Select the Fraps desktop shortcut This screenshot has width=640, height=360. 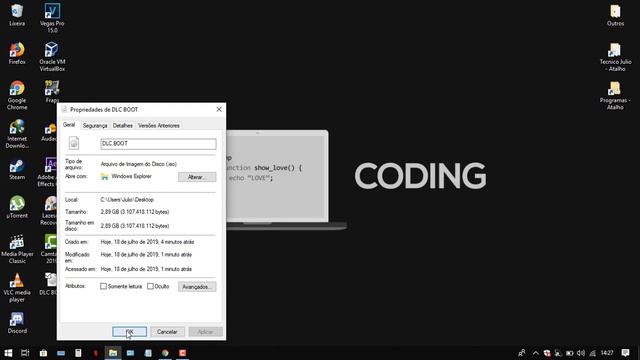click(52, 92)
